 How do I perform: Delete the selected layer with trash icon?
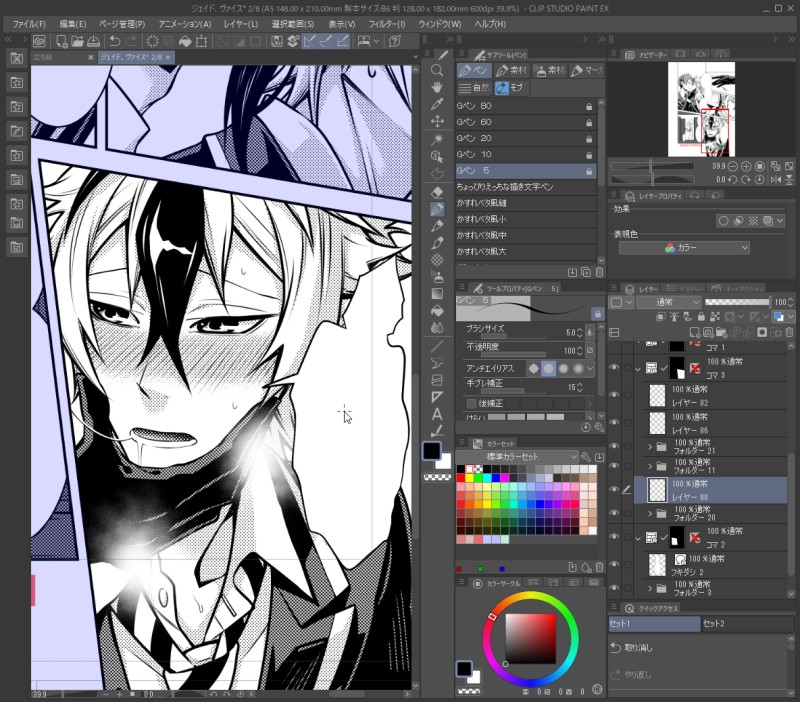(x=789, y=333)
